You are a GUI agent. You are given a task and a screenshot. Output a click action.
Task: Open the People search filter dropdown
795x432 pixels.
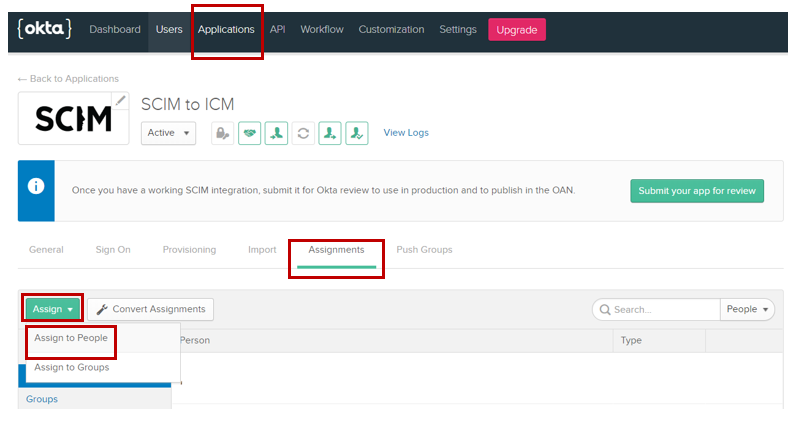[x=747, y=309]
